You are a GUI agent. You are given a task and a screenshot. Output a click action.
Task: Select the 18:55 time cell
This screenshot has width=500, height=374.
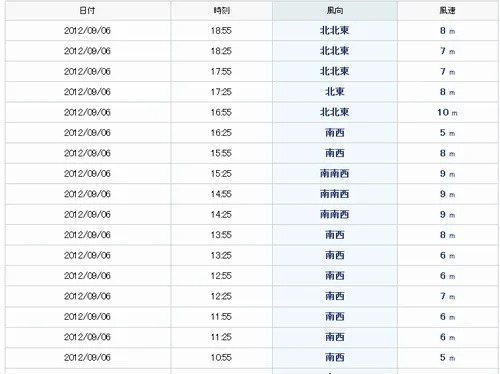point(221,31)
